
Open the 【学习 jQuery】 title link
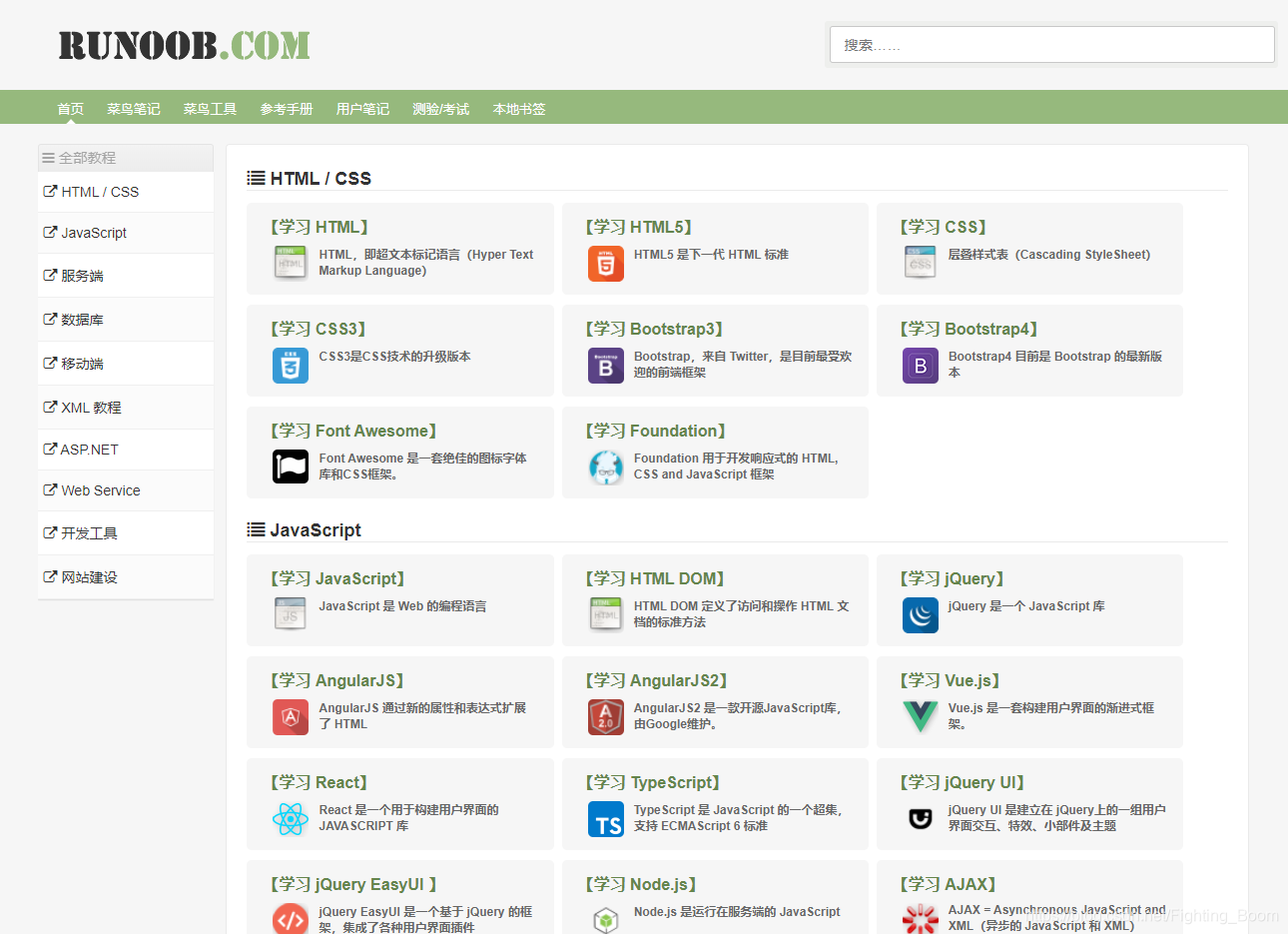(953, 578)
